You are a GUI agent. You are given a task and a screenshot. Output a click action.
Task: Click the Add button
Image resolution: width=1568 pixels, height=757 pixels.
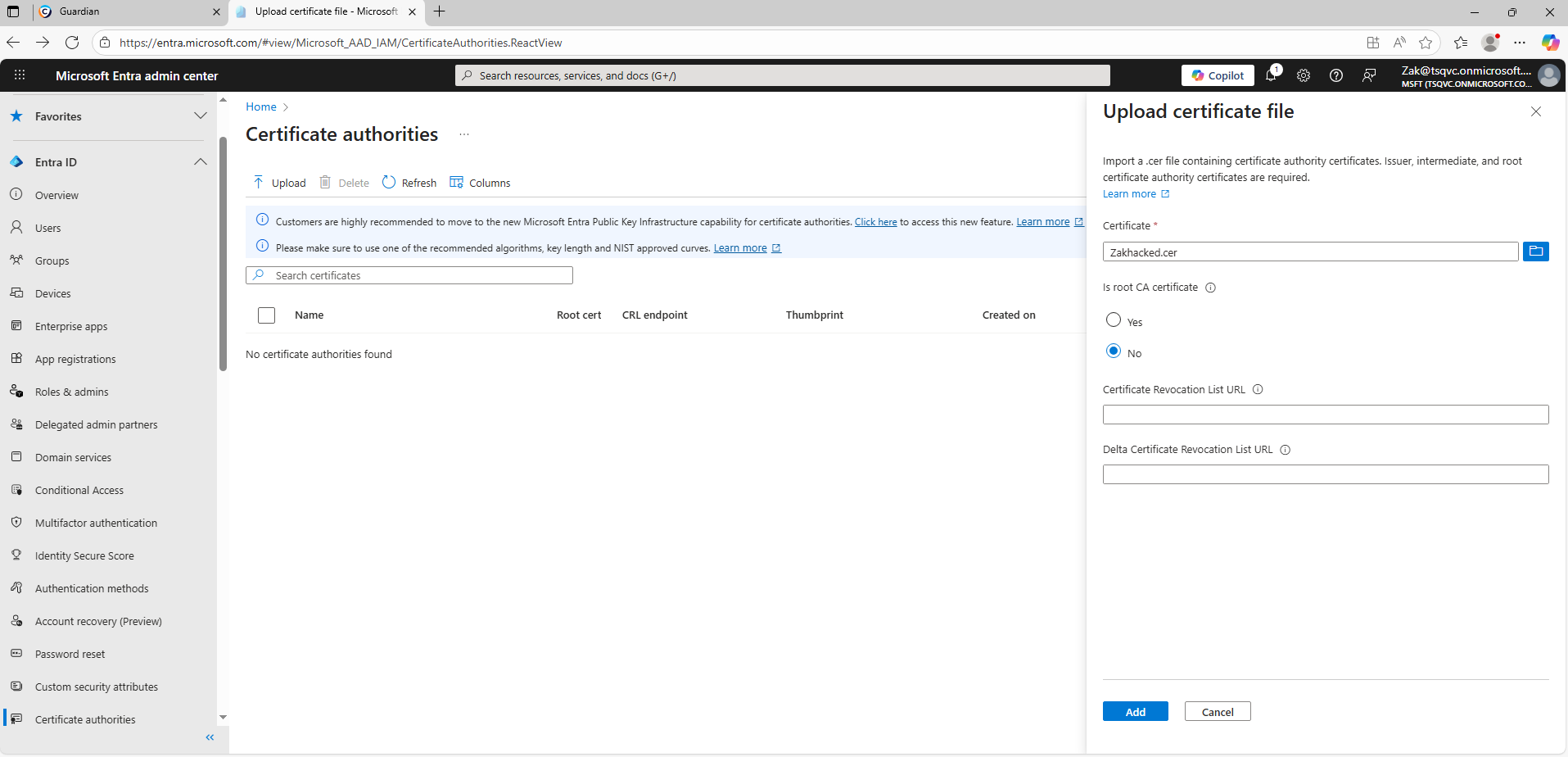pyautogui.click(x=1135, y=711)
